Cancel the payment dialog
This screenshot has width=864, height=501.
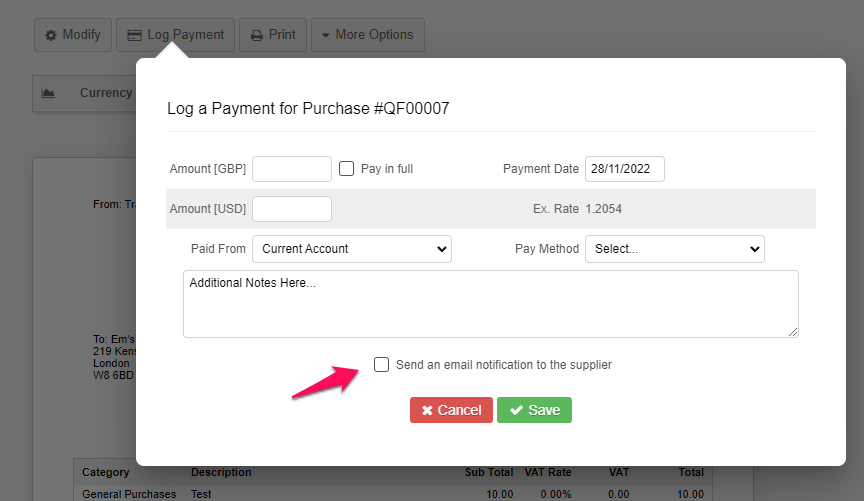coord(451,410)
